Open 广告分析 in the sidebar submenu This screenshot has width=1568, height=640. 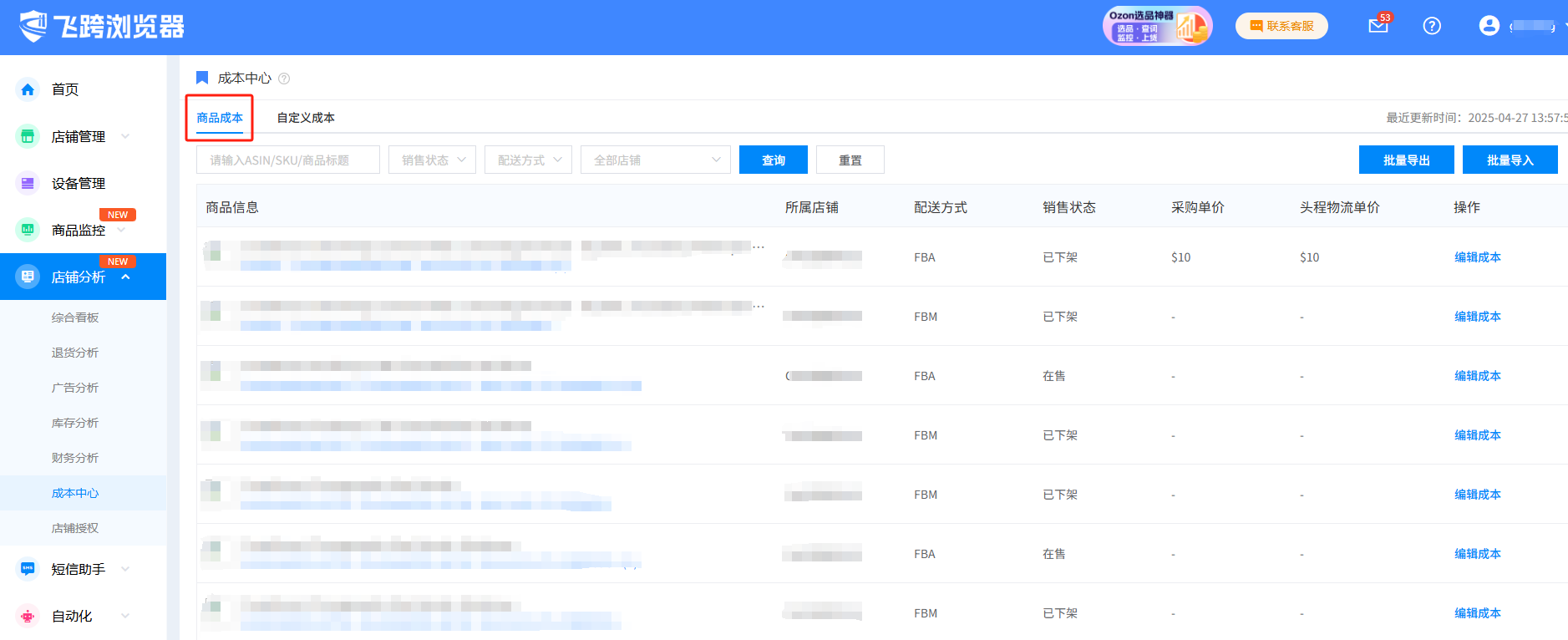tap(75, 388)
